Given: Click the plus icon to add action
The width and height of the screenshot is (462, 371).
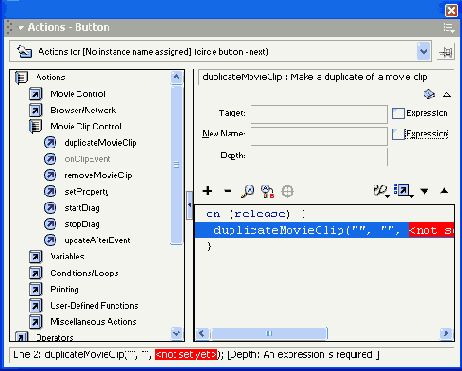Looking at the screenshot, I should [207, 191].
